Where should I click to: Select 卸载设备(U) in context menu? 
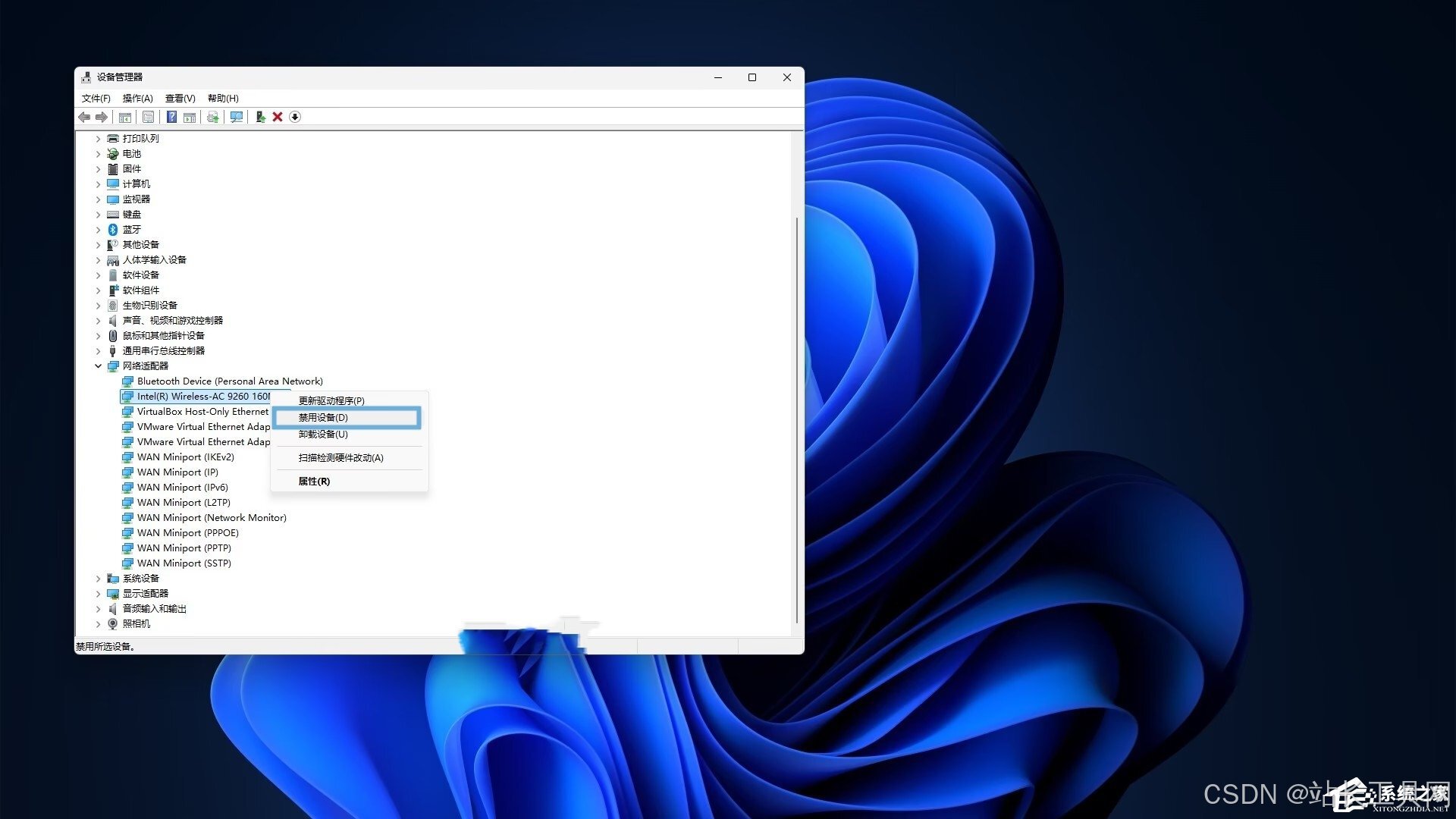[x=323, y=434]
